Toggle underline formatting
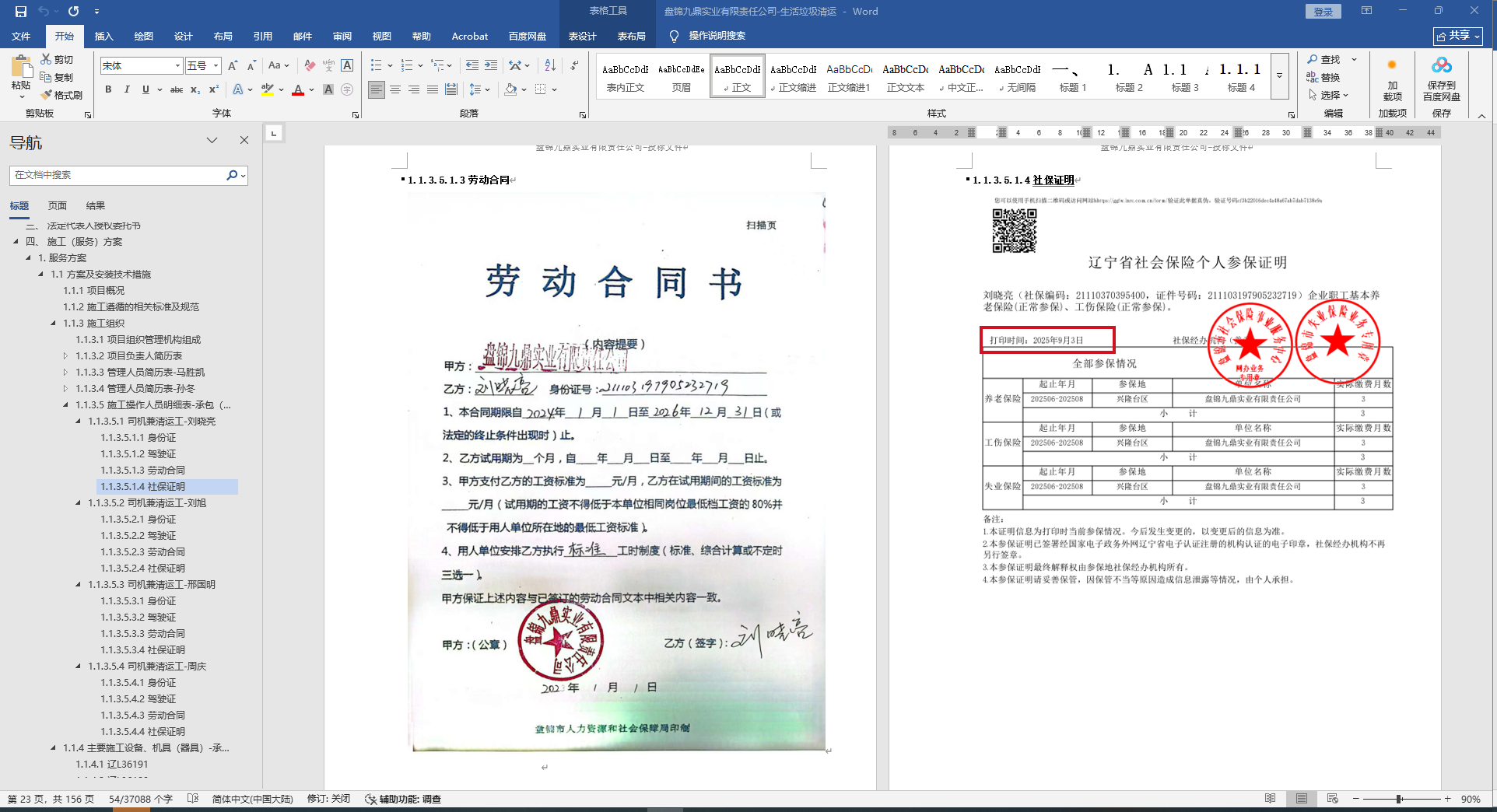Viewport: 1497px width, 812px height. tap(145, 89)
